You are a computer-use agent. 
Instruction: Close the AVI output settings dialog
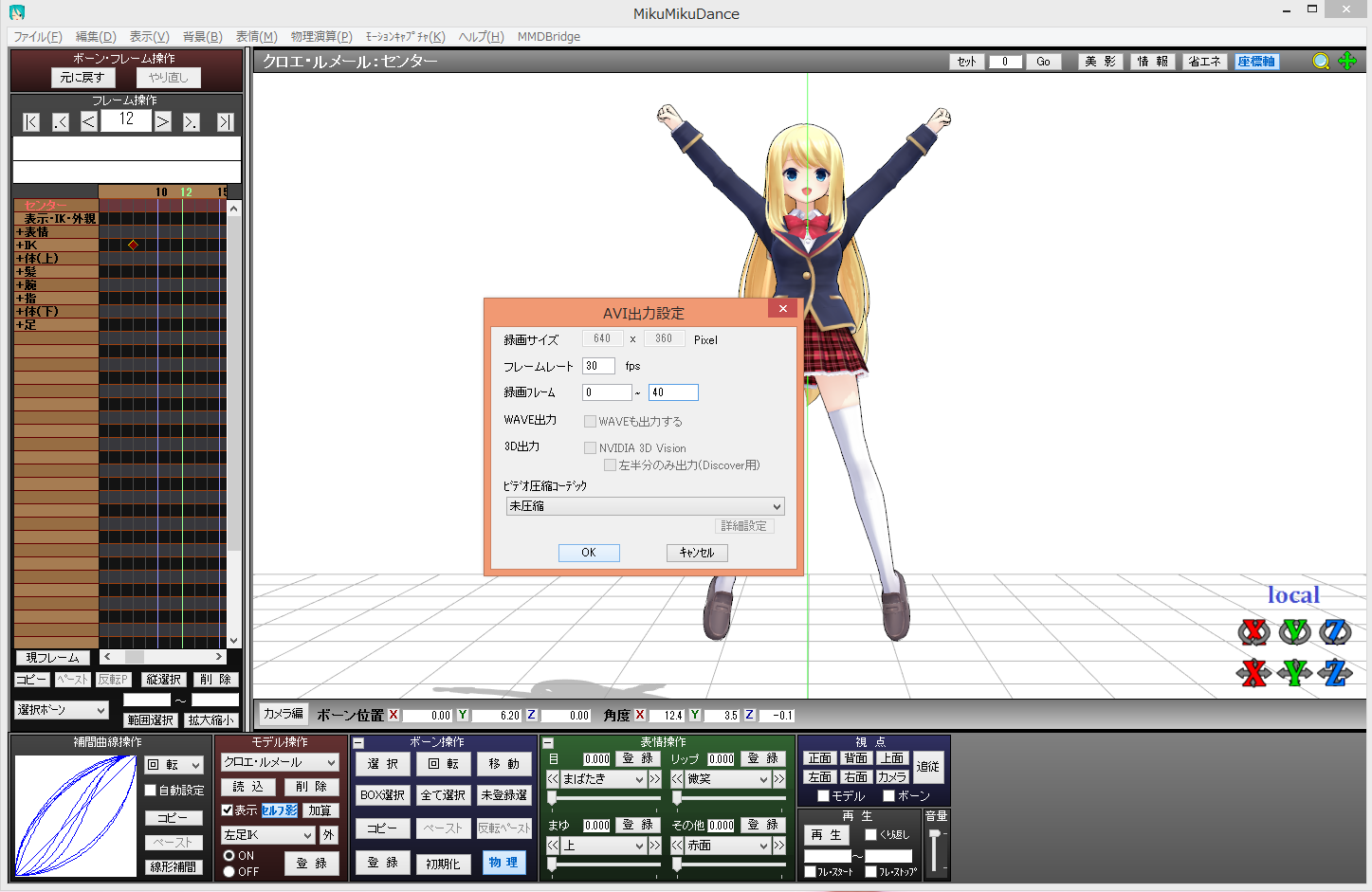point(782,309)
